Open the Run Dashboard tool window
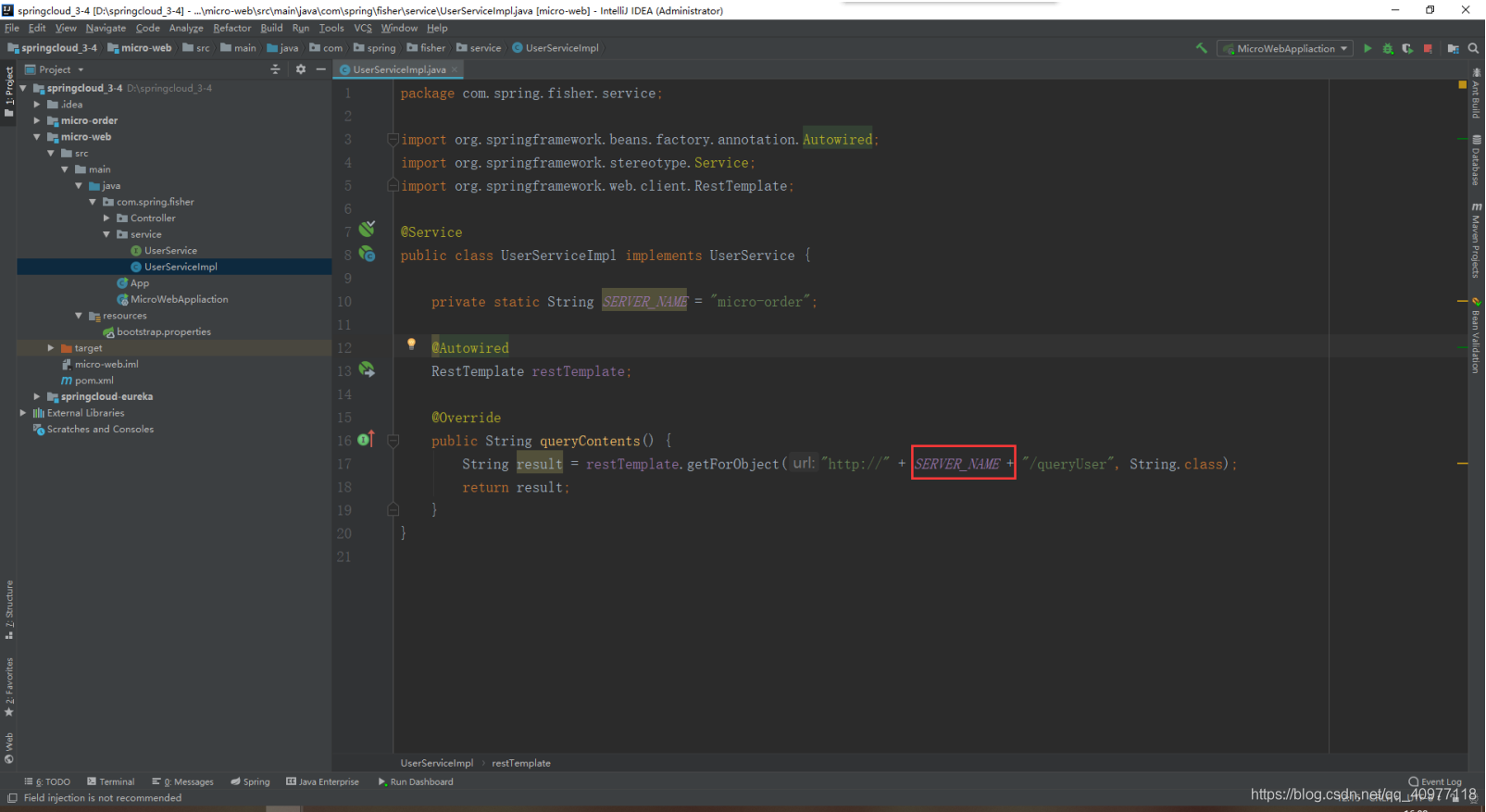Viewport: 1486px width, 812px height. point(416,781)
